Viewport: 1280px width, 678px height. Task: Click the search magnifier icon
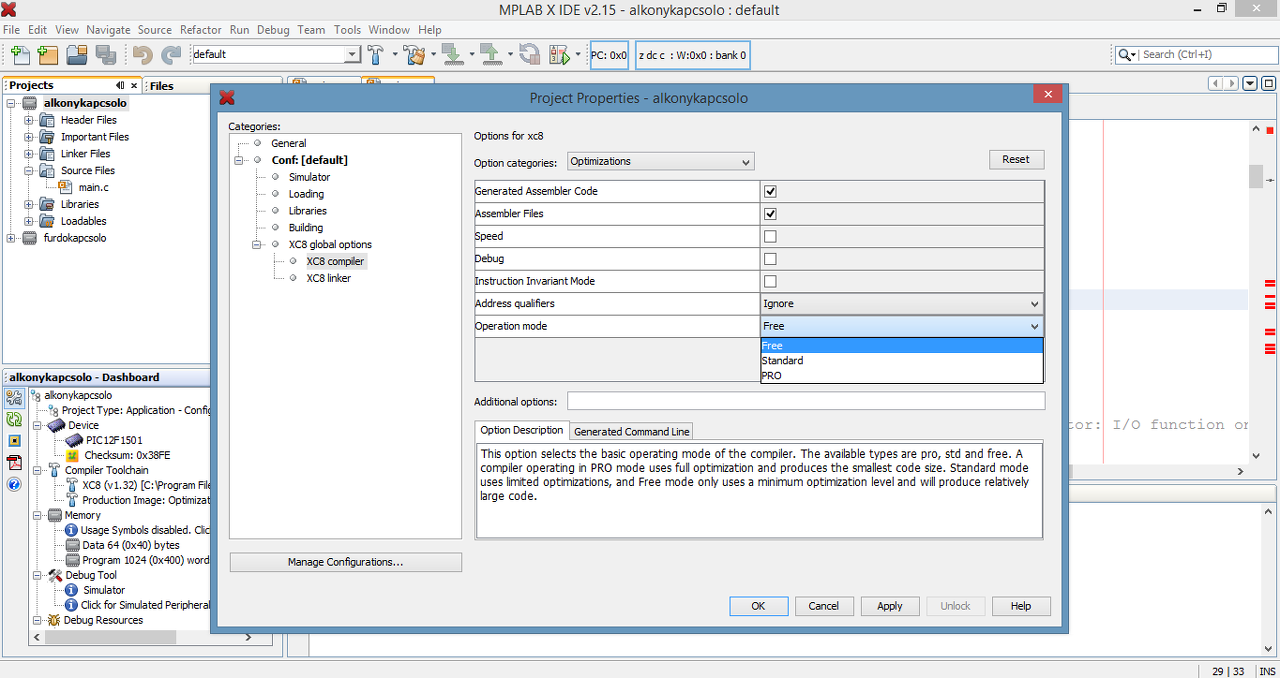(x=1125, y=55)
